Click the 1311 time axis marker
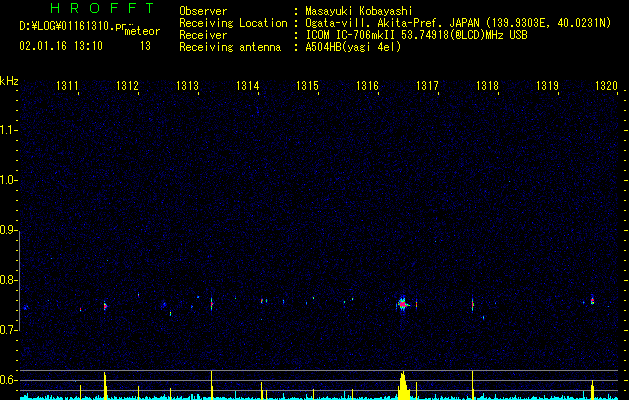Screen dimensions: 629x400 click(67, 86)
